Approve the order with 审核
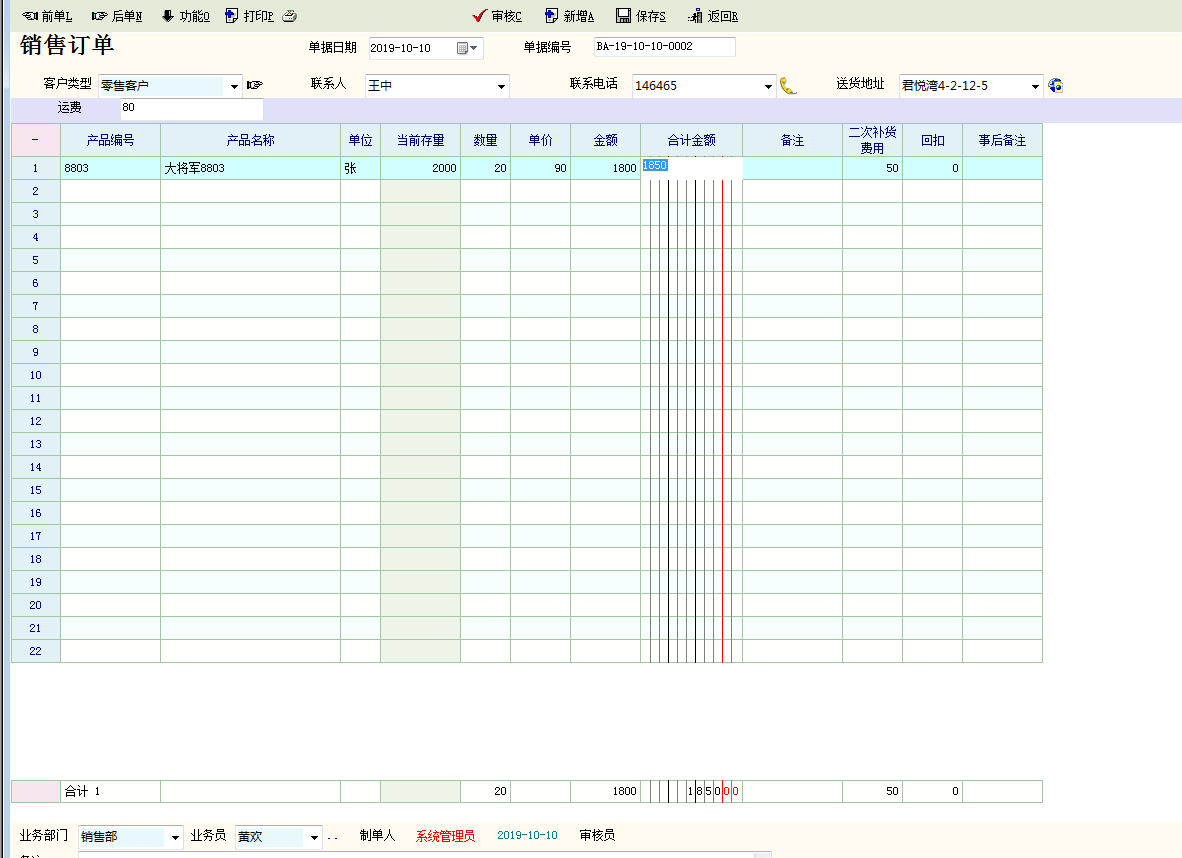1182x858 pixels. pyautogui.click(x=498, y=16)
